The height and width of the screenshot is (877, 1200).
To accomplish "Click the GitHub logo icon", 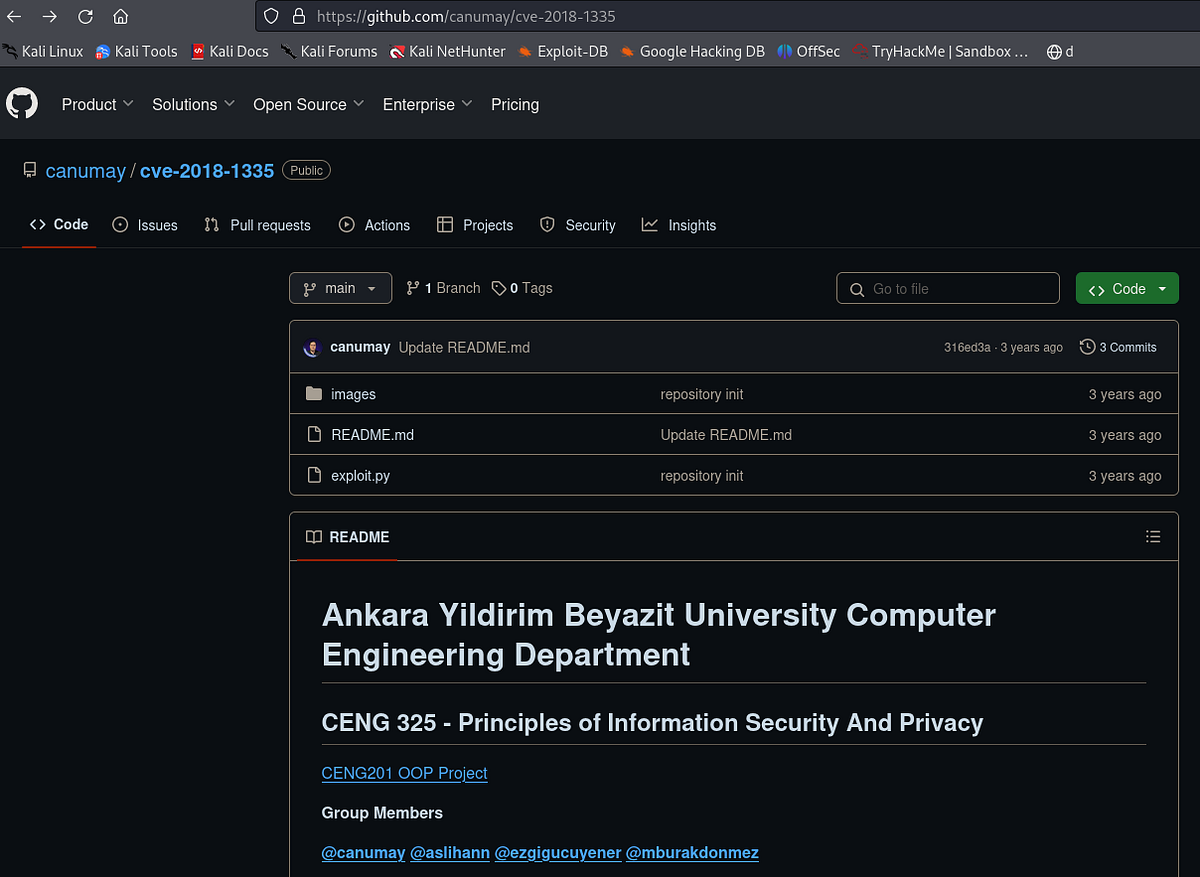I will coord(22,104).
